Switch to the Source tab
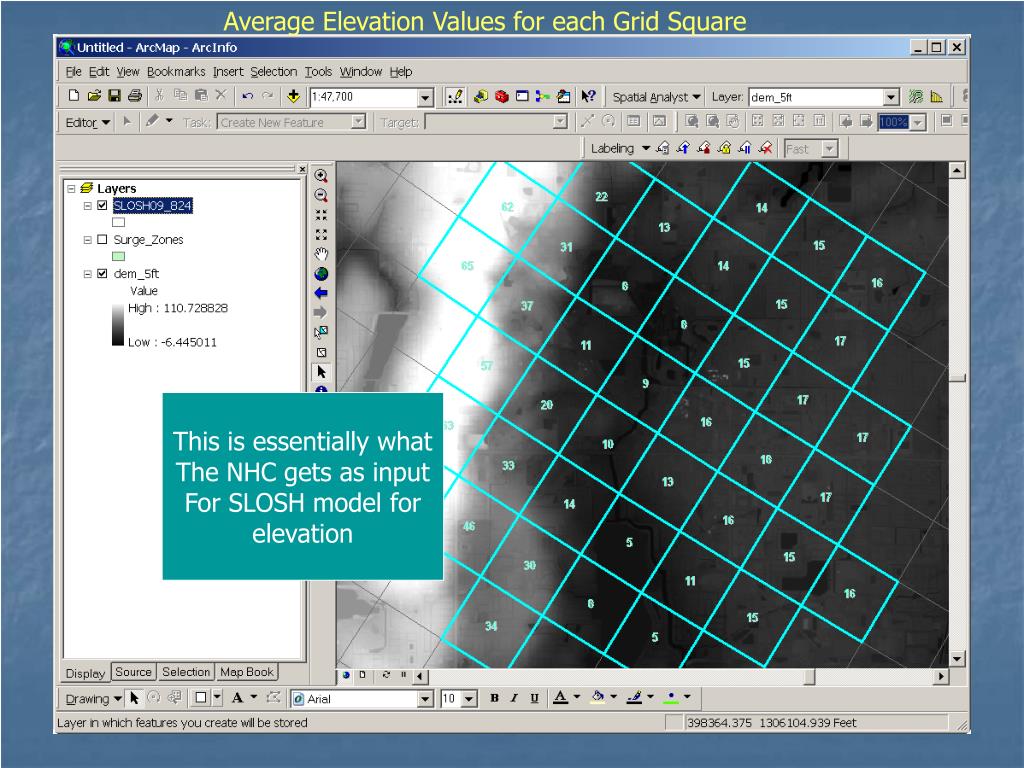Screen dimensions: 1024x768 (x=133, y=671)
